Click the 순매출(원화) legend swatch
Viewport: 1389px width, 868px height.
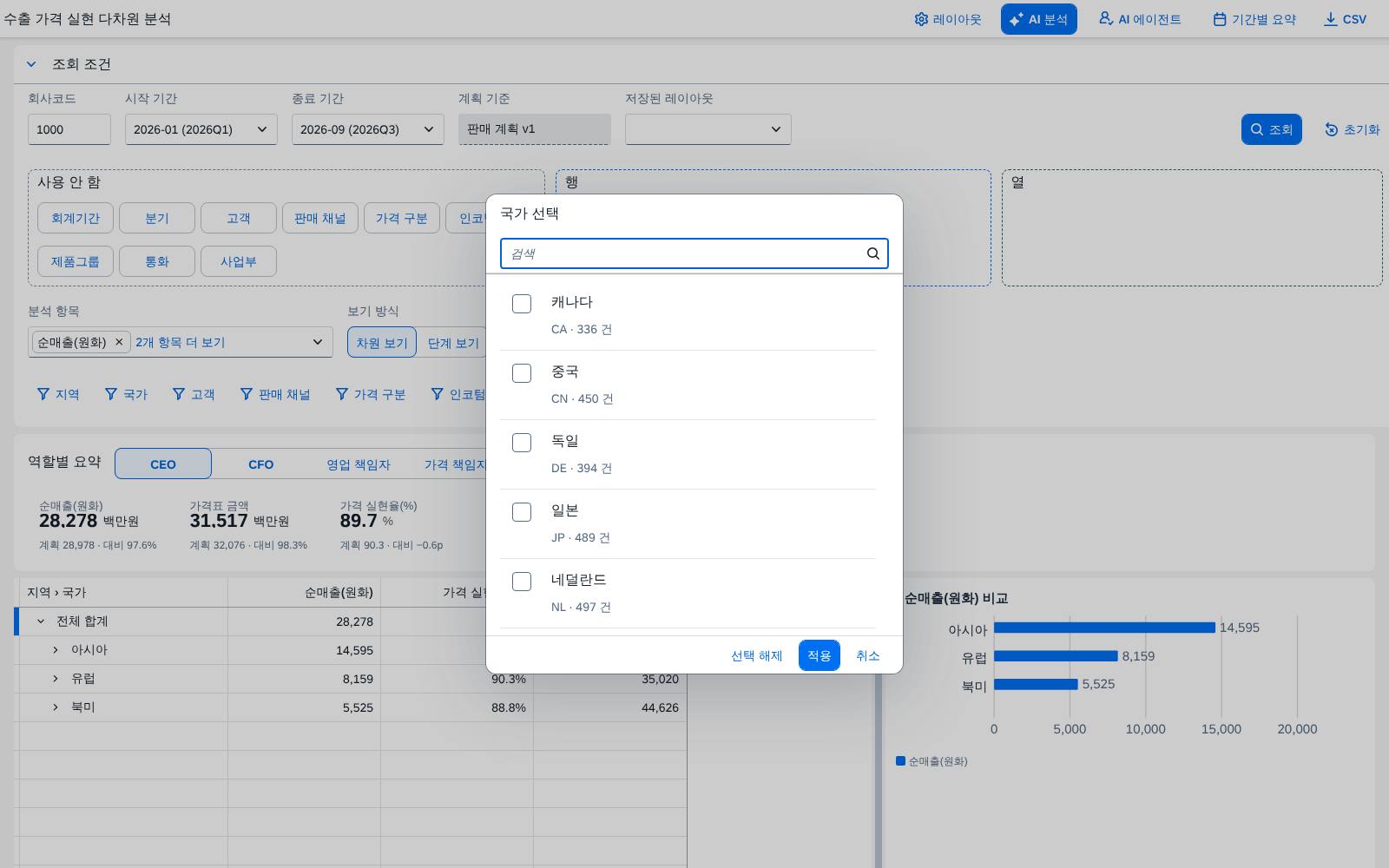pyautogui.click(x=900, y=761)
